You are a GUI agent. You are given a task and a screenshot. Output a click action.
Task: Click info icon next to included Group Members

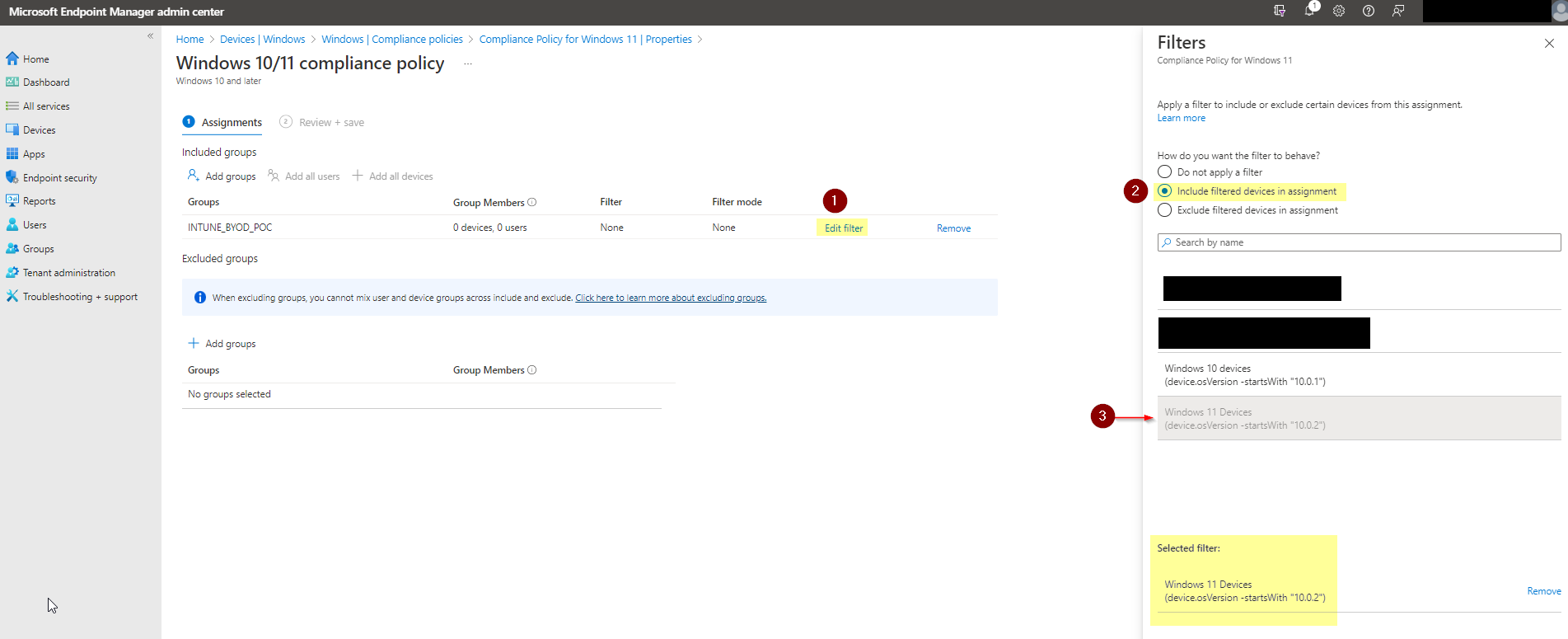pyautogui.click(x=532, y=202)
